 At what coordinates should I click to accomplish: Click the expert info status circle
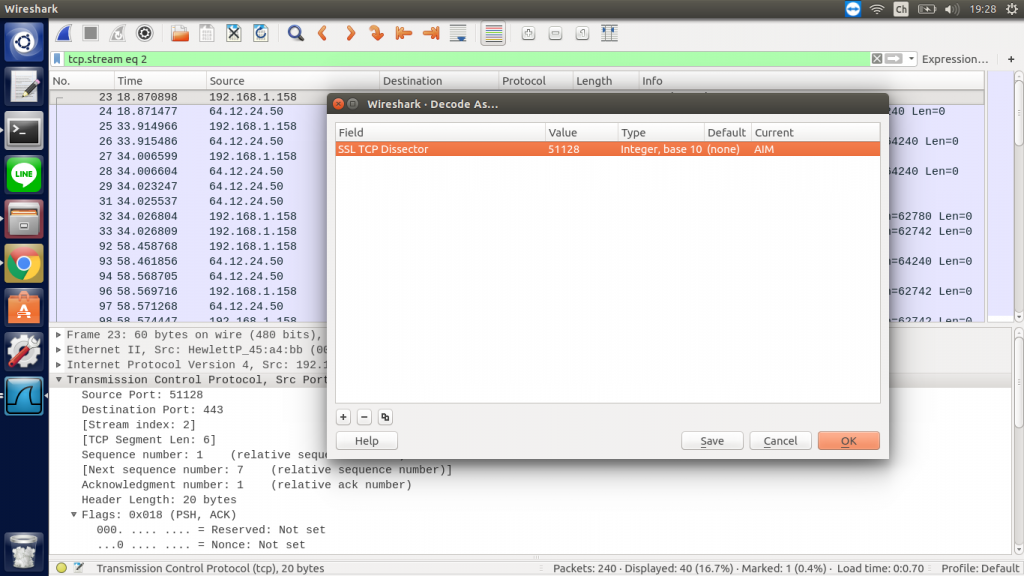[61, 568]
